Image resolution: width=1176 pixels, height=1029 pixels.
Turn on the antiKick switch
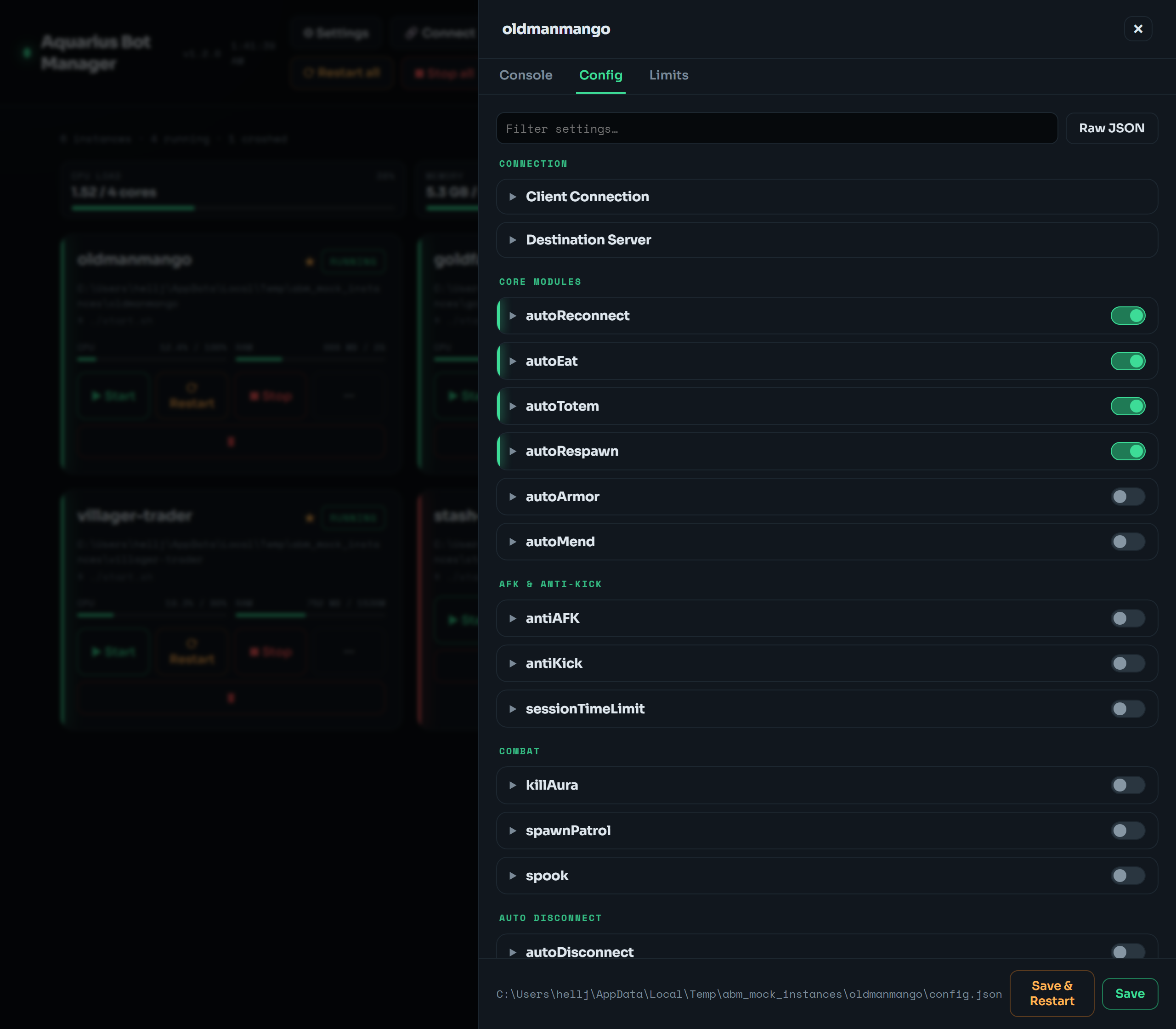tap(1128, 664)
